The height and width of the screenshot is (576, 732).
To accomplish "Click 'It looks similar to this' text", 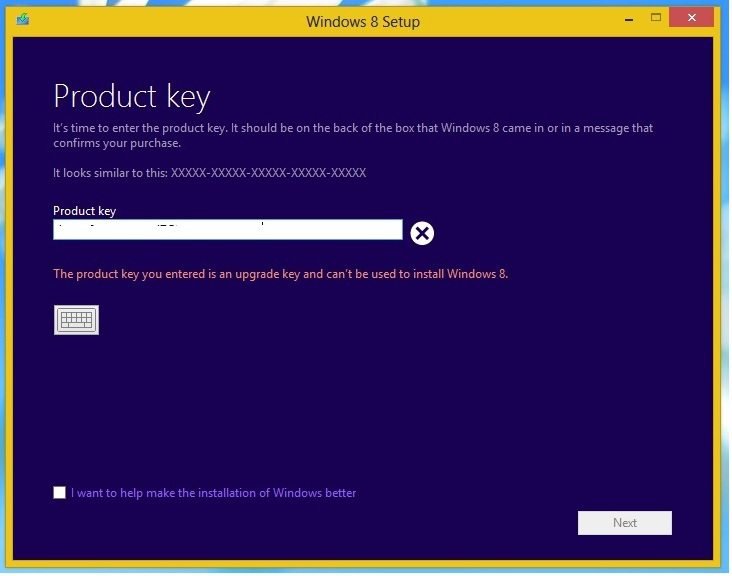I will (110, 173).
